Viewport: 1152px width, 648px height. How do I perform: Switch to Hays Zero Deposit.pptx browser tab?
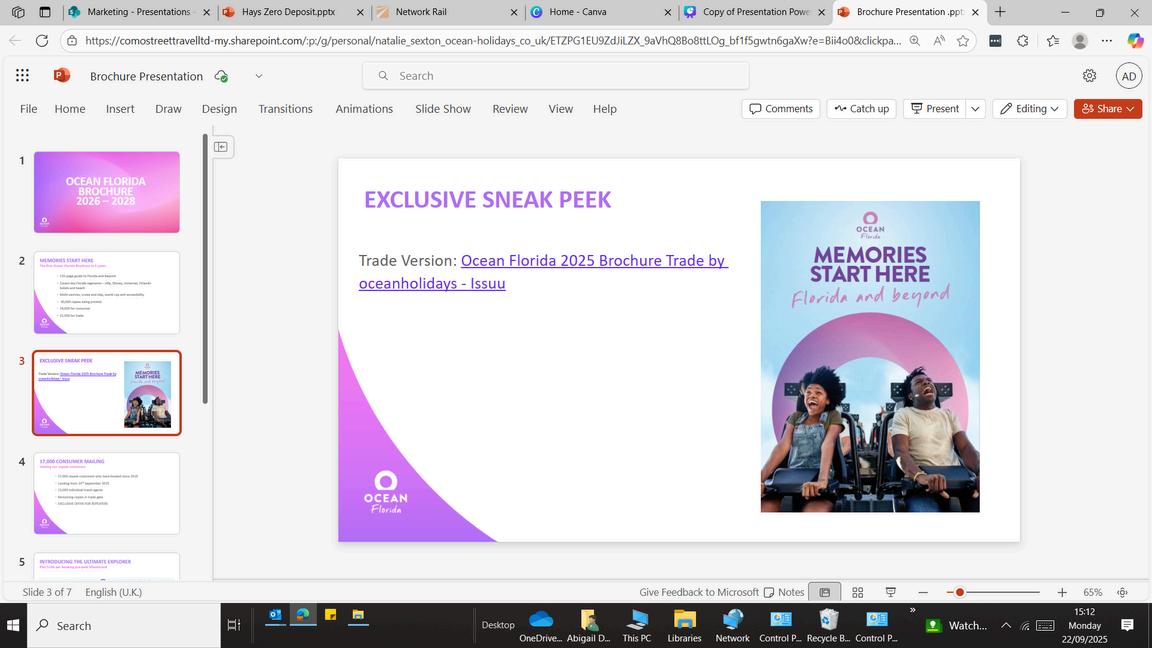pyautogui.click(x=293, y=12)
